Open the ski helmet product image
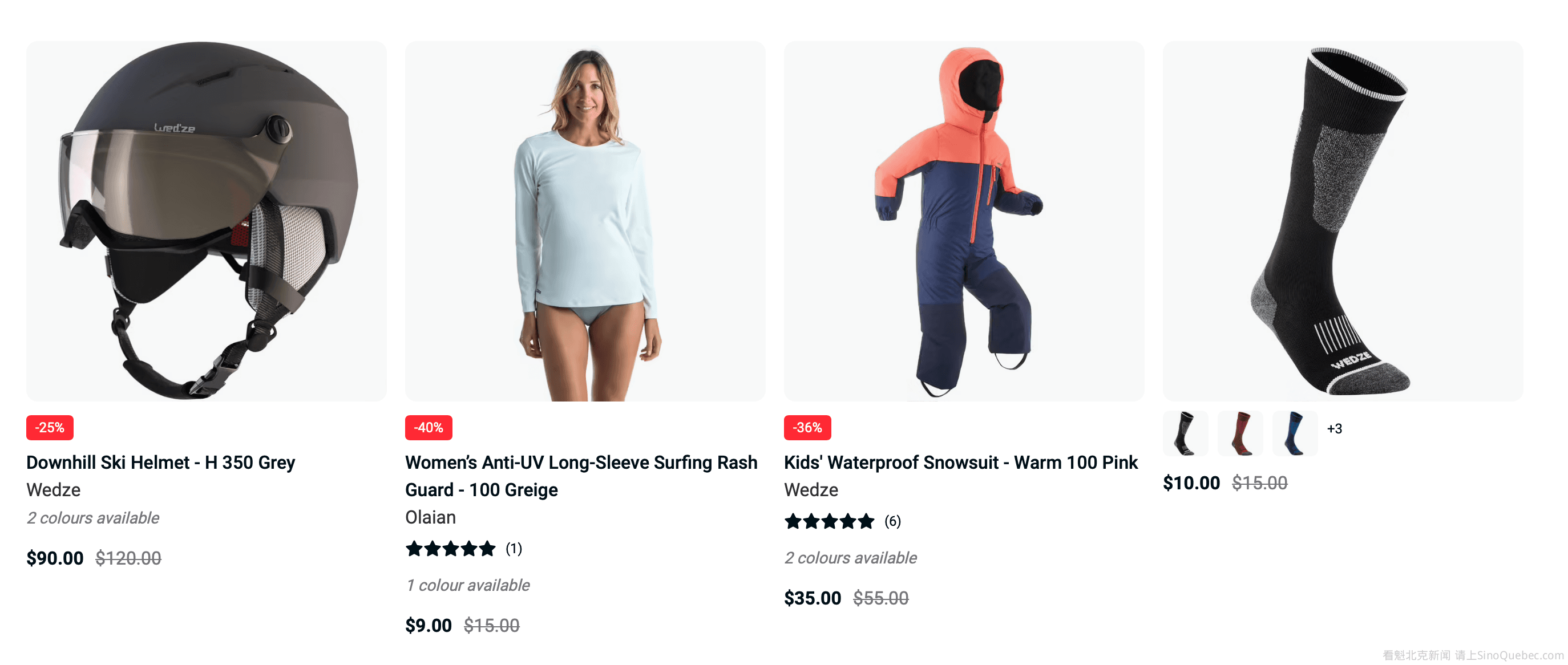The image size is (1568, 665). pyautogui.click(x=207, y=221)
